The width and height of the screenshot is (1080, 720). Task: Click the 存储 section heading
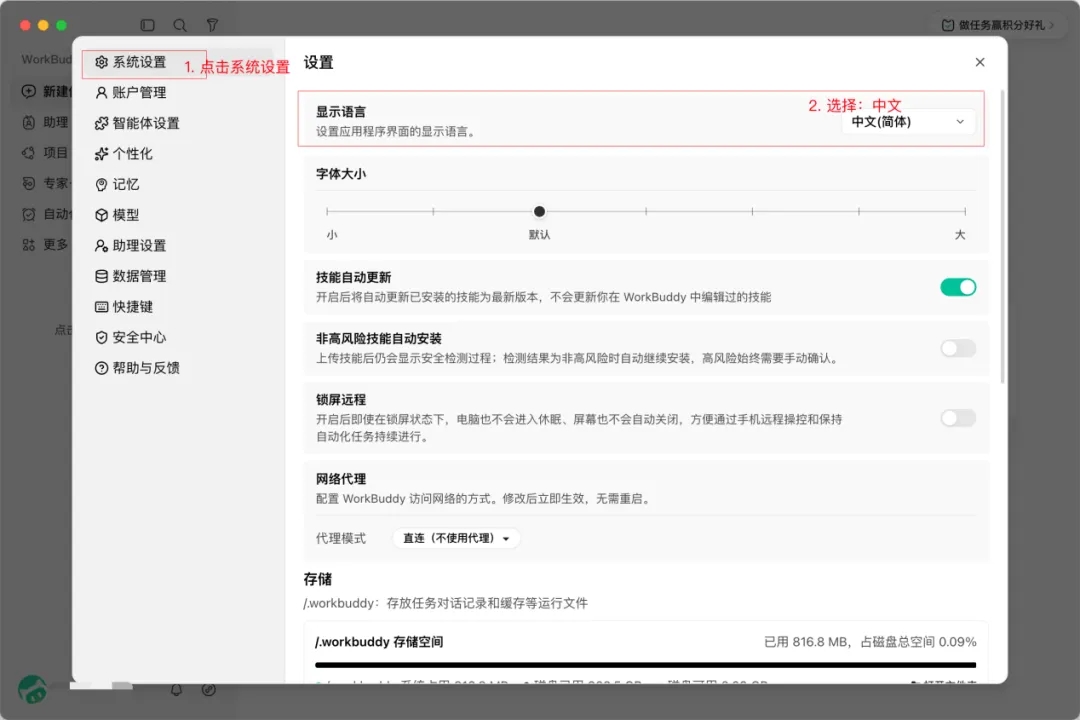pos(318,579)
